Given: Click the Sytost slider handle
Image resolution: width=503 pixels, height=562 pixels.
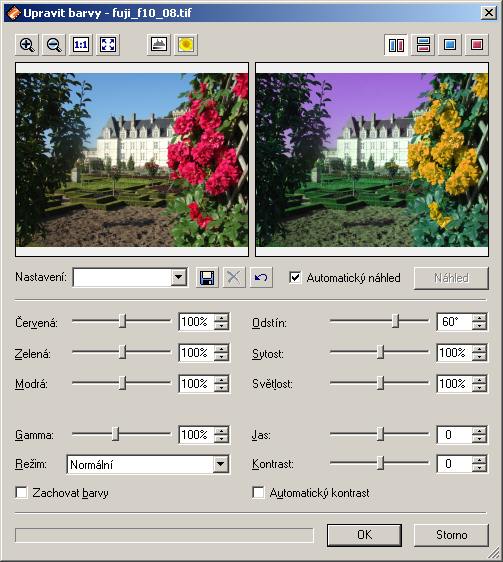Looking at the screenshot, I should click(380, 352).
